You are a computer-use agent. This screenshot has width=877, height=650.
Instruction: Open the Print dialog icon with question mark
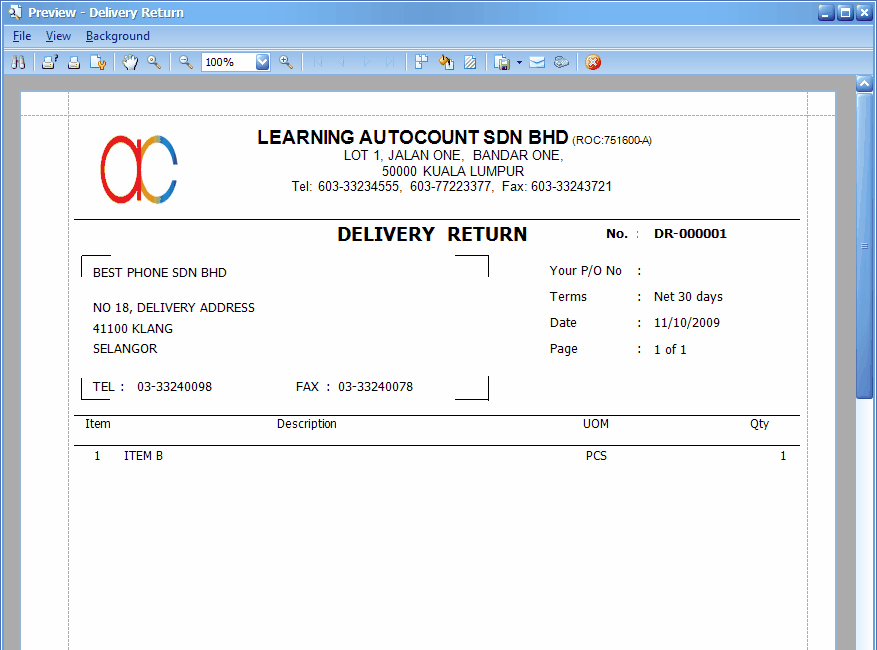click(50, 62)
